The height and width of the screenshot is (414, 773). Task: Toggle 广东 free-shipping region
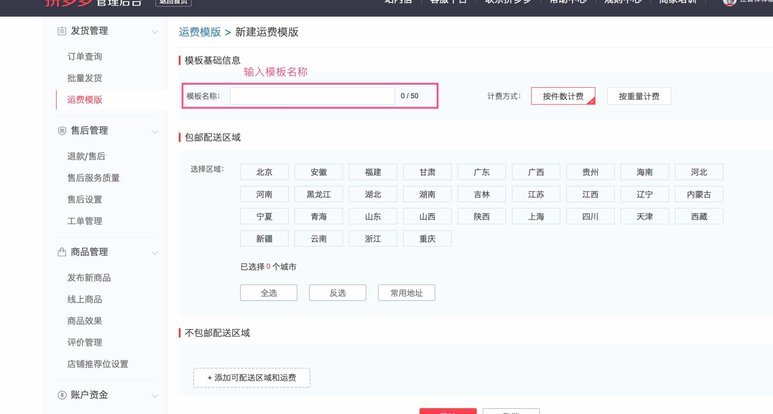[482, 172]
